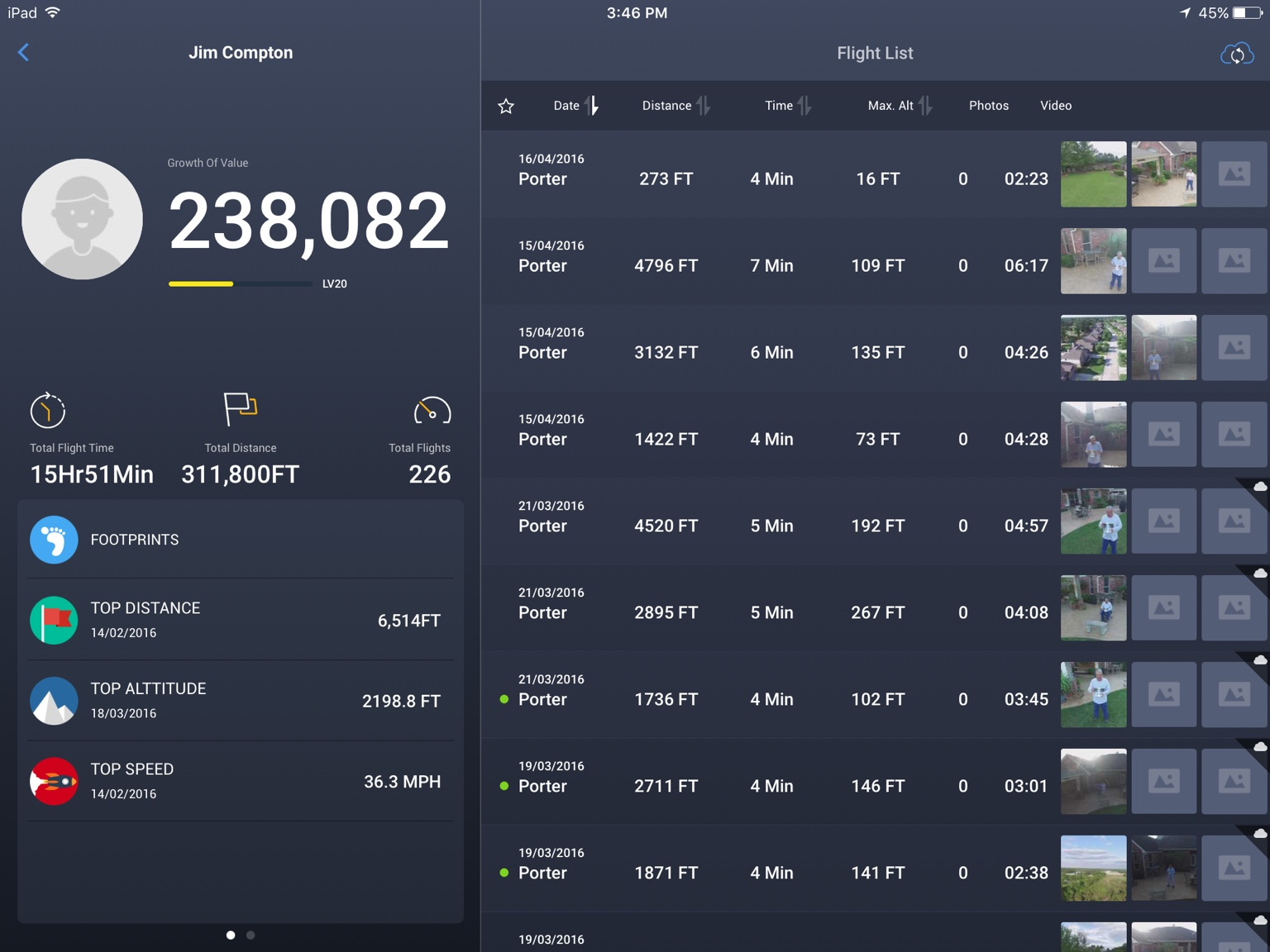Tap the Top Altitude mountain icon
Image resolution: width=1270 pixels, height=952 pixels.
click(x=54, y=701)
